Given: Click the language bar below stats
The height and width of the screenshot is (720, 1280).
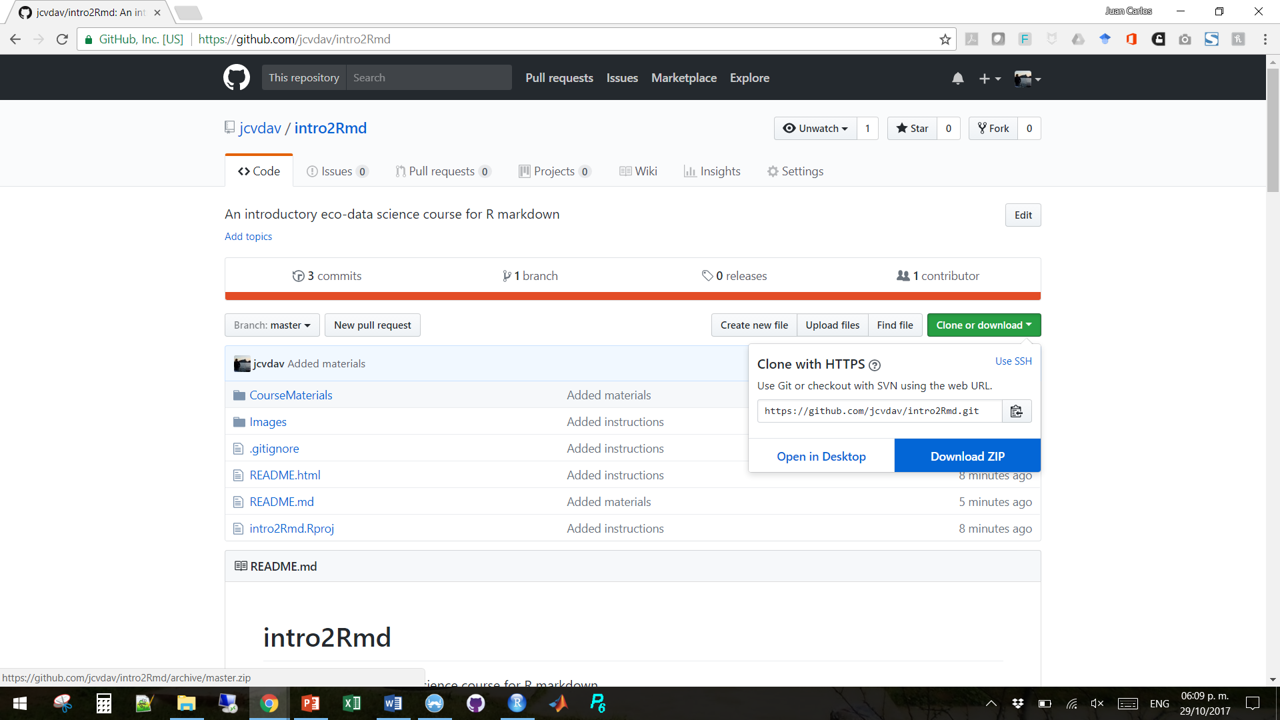Looking at the screenshot, I should click(633, 296).
